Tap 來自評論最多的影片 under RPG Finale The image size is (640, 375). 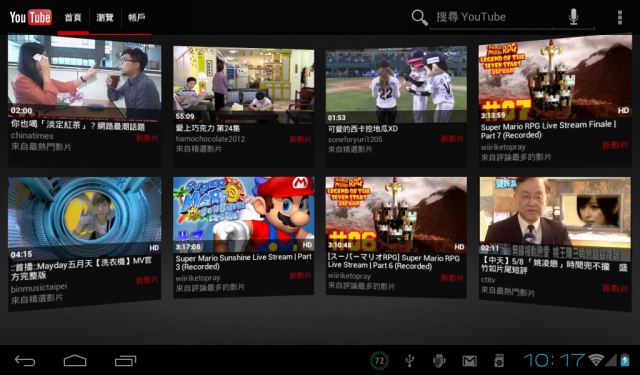pos(516,157)
